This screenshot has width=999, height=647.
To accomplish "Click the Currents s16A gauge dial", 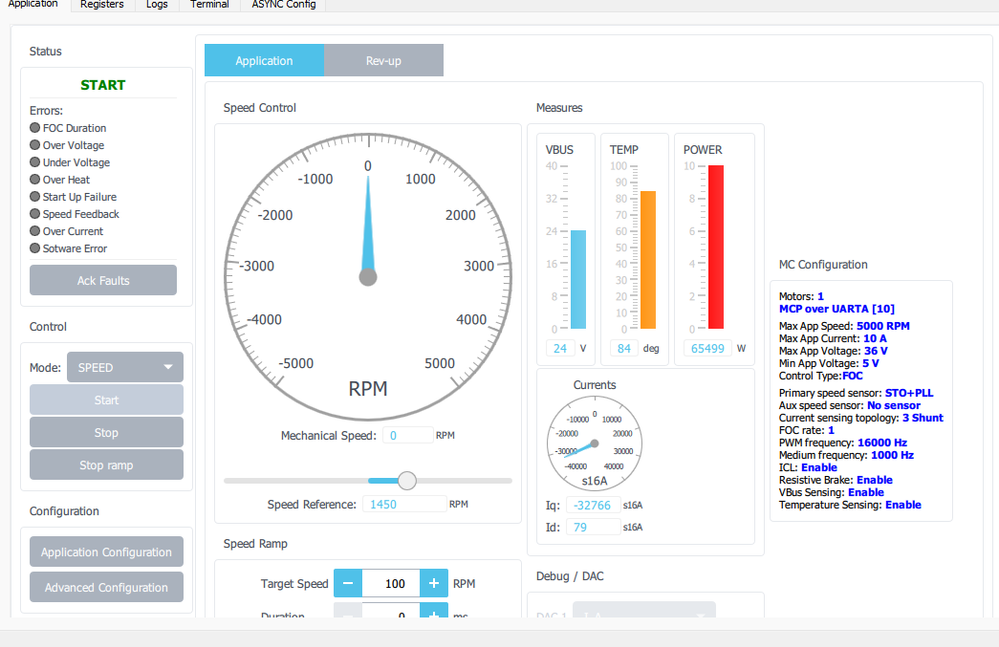I will (x=594, y=443).
